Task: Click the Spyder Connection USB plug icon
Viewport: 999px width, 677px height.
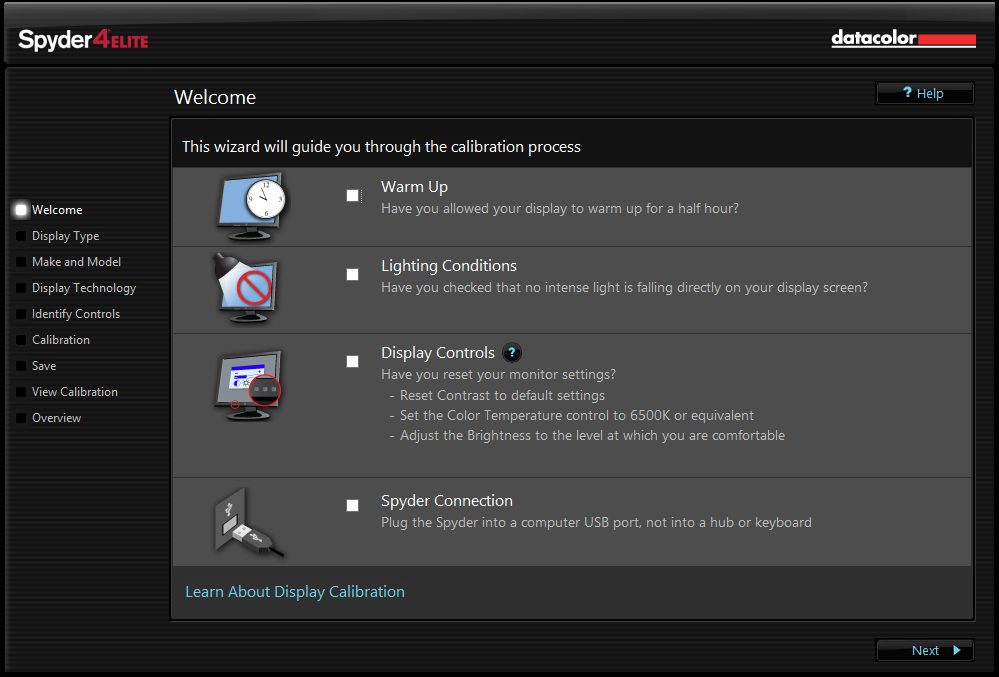Action: pyautogui.click(x=246, y=520)
